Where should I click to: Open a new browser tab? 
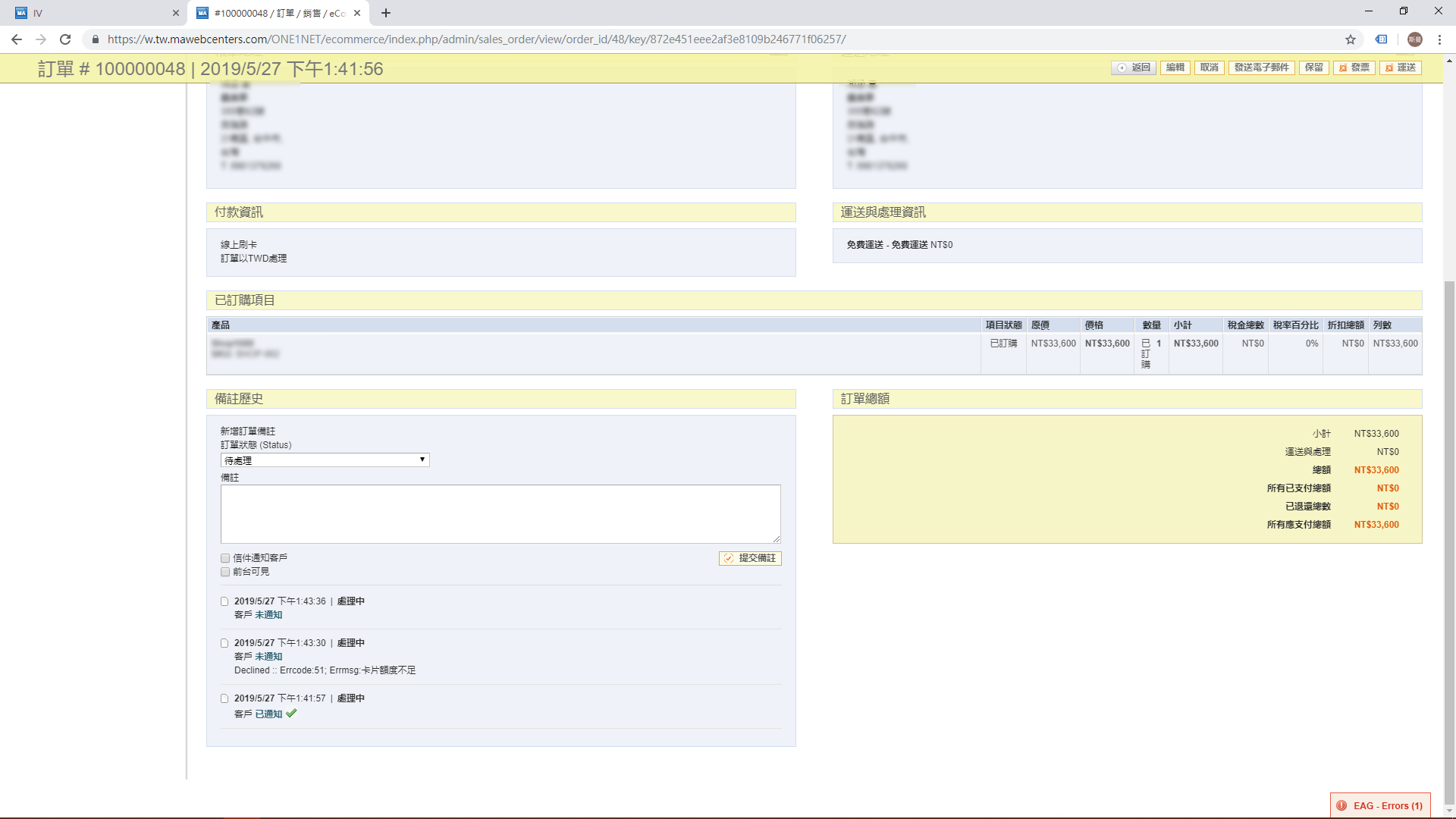point(386,13)
